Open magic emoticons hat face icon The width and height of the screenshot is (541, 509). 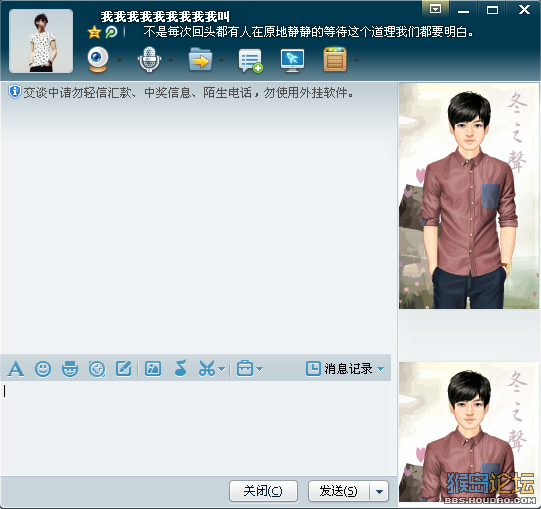70,369
